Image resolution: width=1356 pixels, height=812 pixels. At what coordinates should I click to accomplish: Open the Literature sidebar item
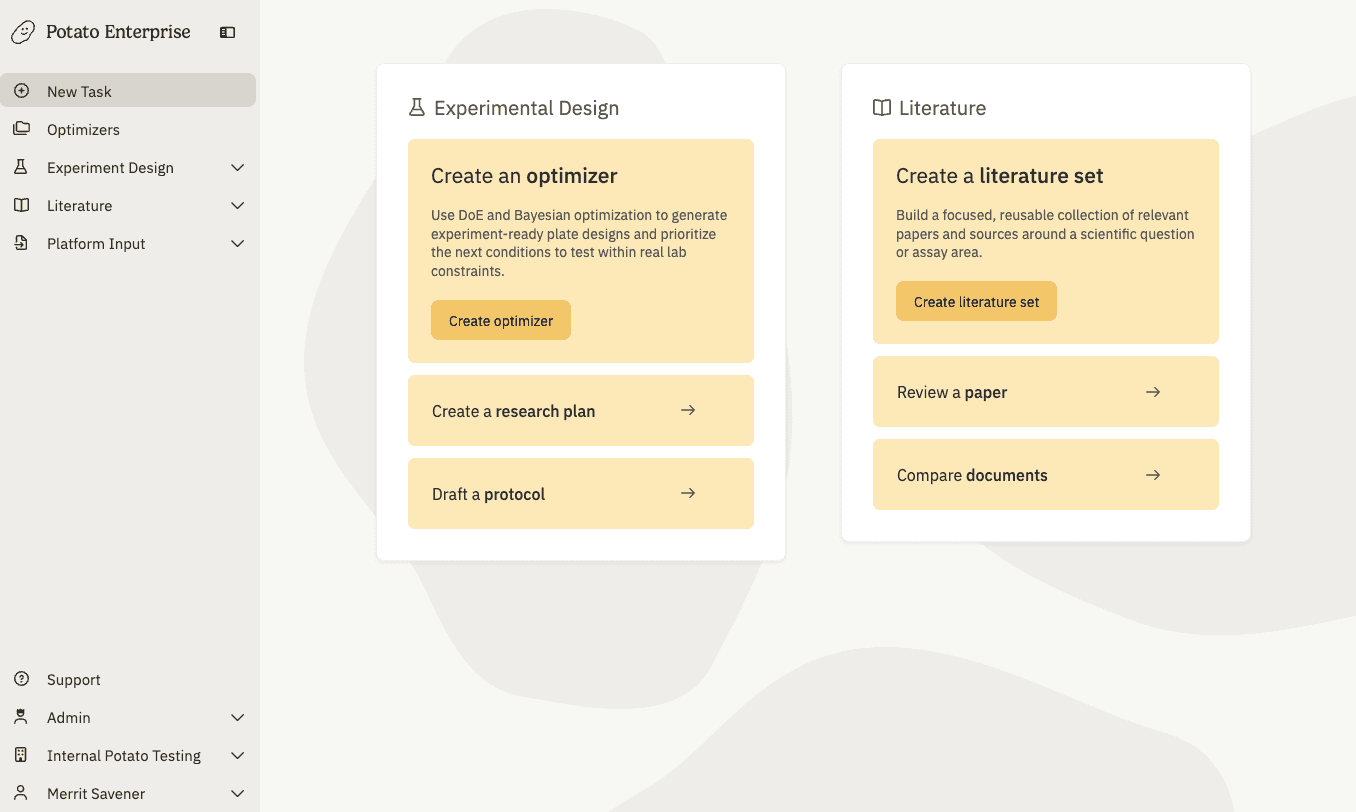coord(128,205)
